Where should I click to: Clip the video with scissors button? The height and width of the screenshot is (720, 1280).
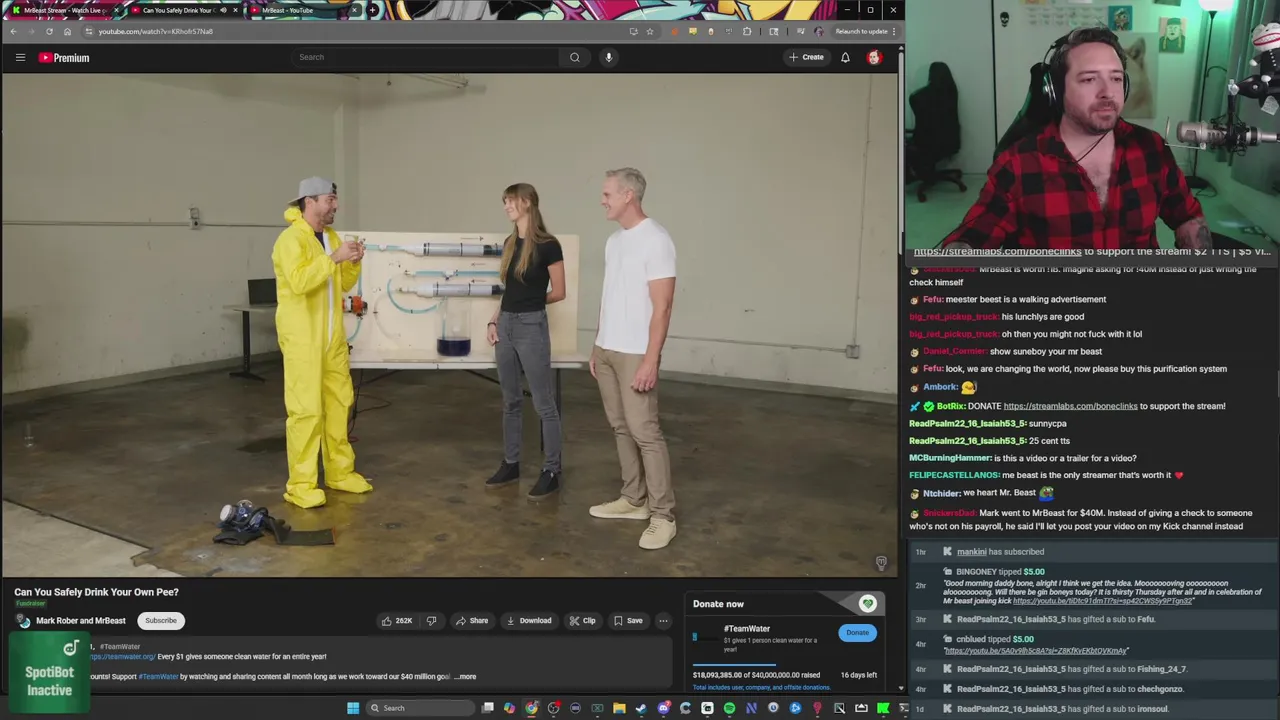coord(582,620)
